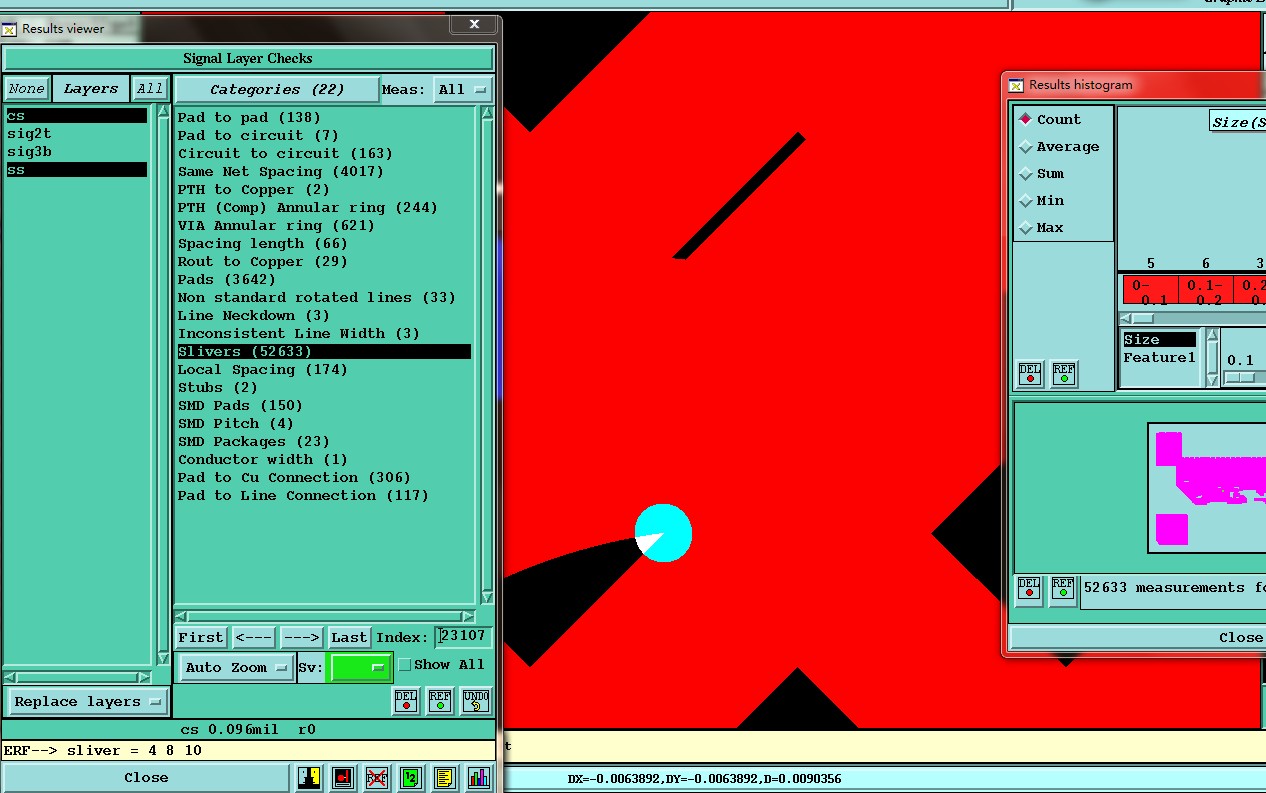
Task: Click the crossed-out REF icon
Action: pyautogui.click(x=376, y=777)
